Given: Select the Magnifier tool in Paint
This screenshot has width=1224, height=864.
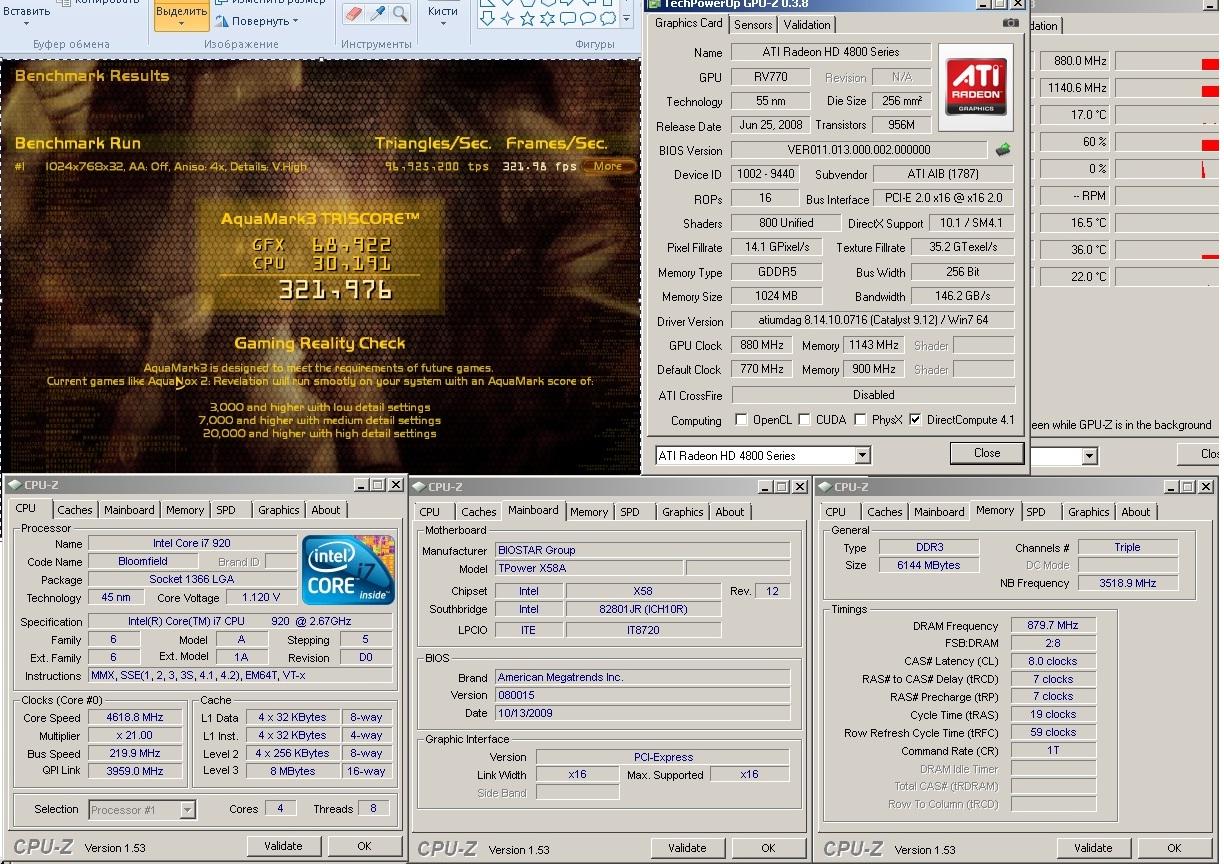Looking at the screenshot, I should pos(400,14).
